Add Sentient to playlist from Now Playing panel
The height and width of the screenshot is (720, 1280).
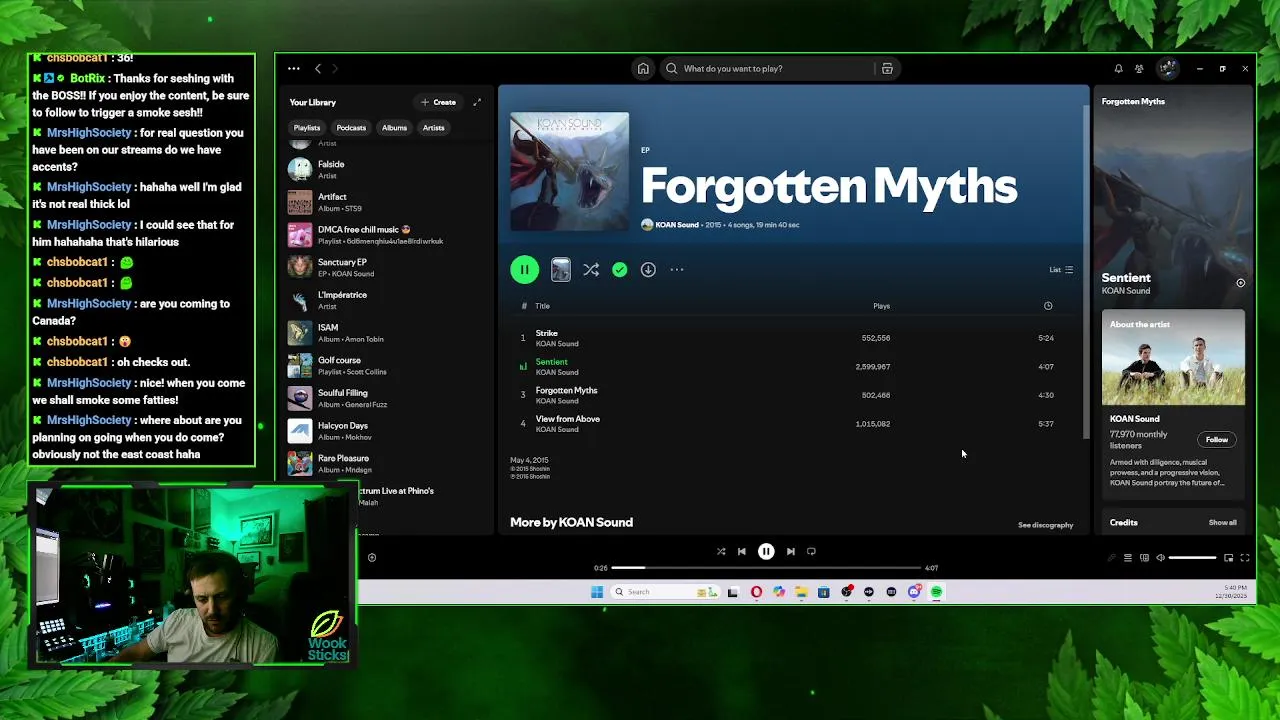(1240, 283)
